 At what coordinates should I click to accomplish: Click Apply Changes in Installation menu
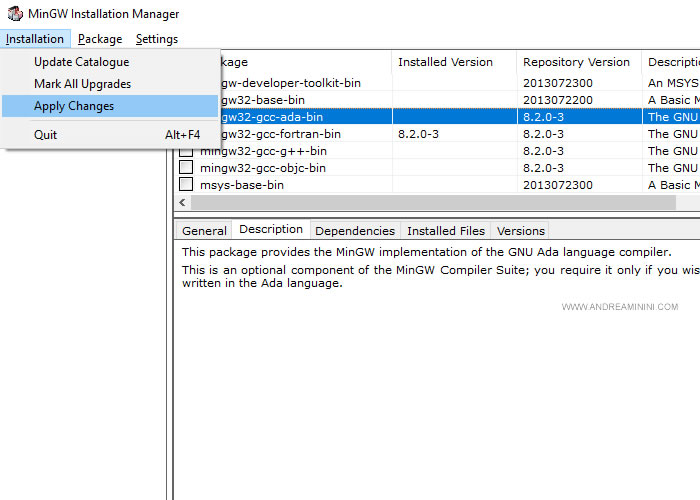pyautogui.click(x=74, y=106)
